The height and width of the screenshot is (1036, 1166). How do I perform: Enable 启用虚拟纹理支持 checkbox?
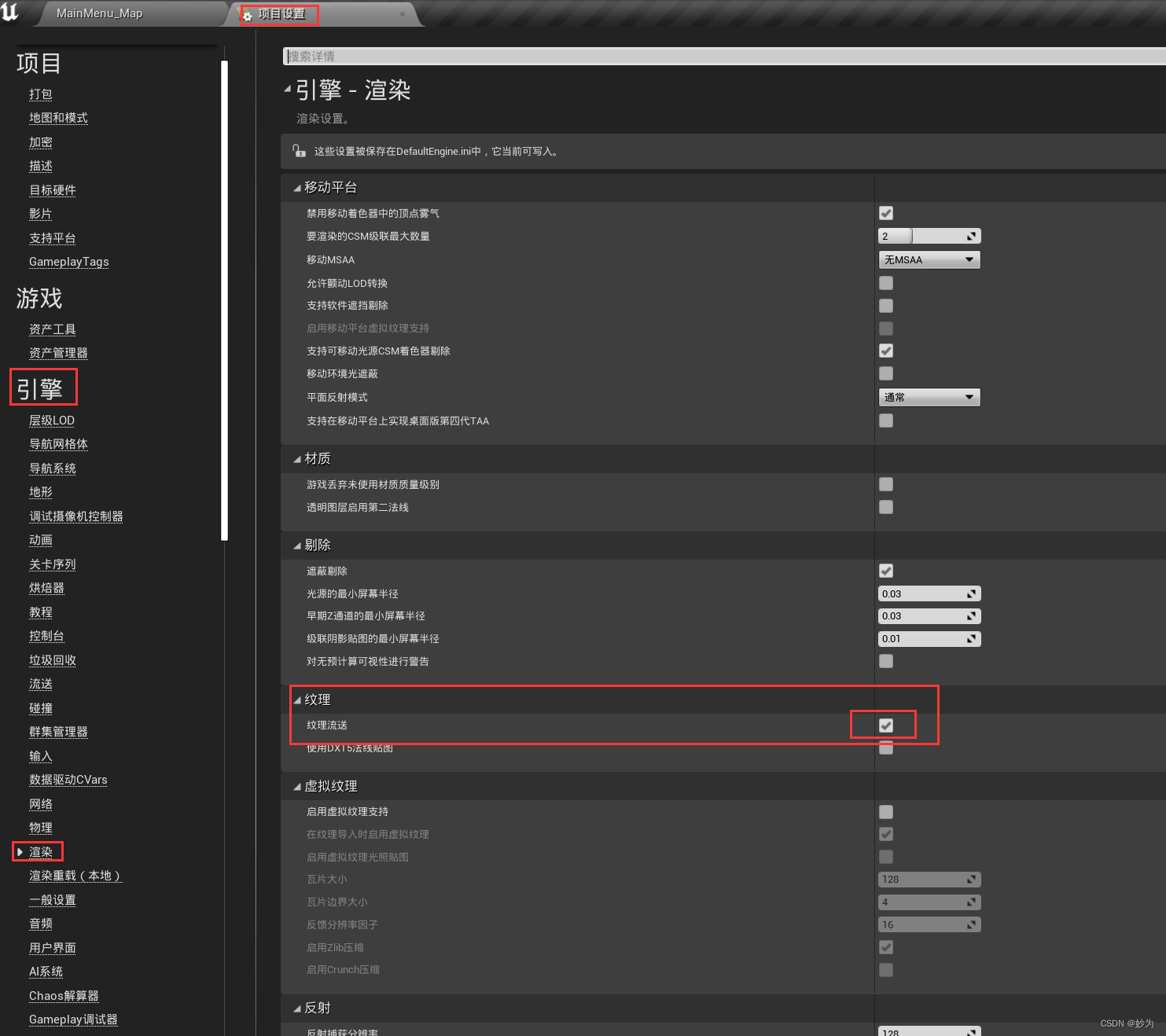(x=886, y=812)
